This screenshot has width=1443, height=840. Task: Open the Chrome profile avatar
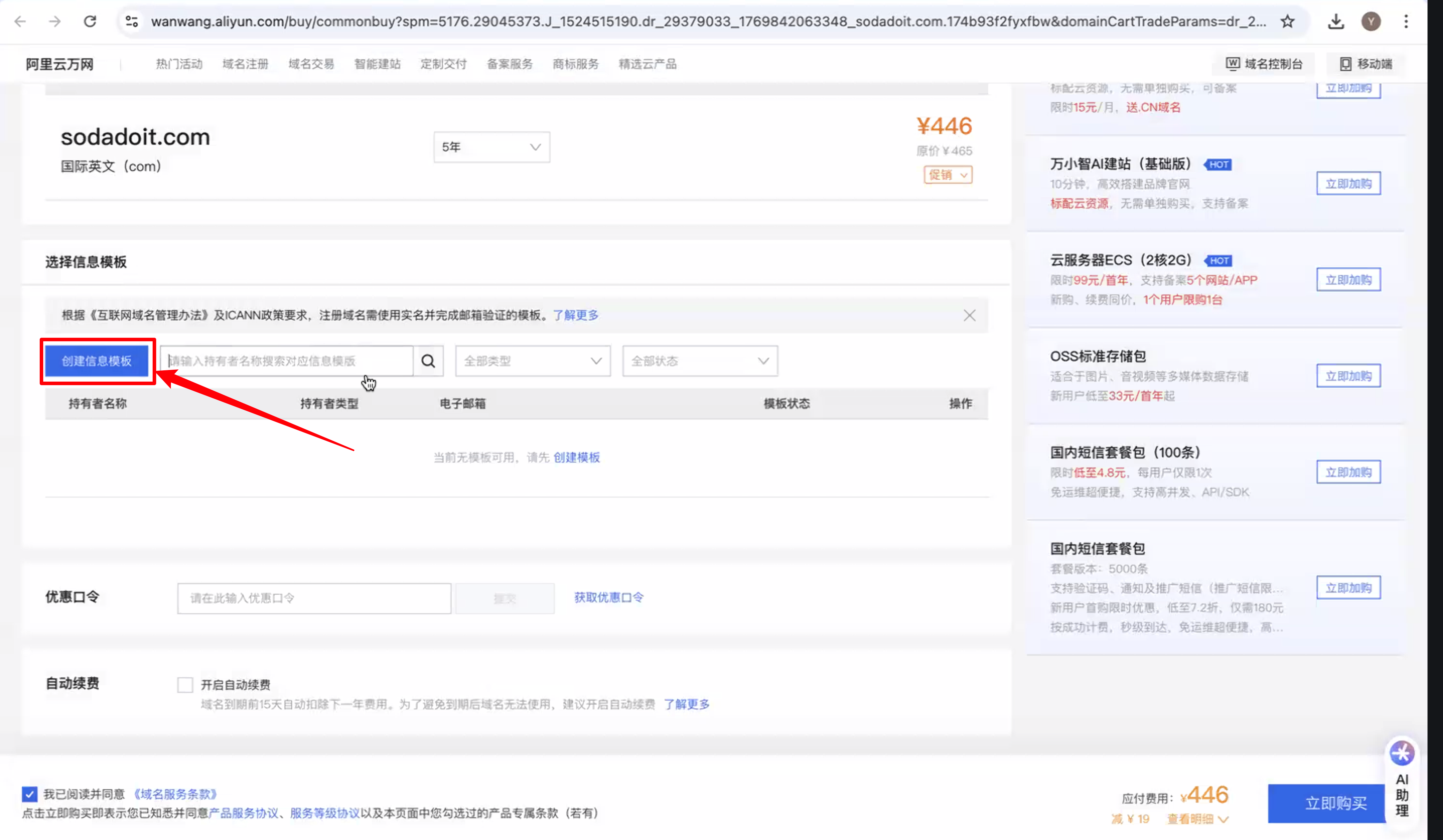(1371, 22)
